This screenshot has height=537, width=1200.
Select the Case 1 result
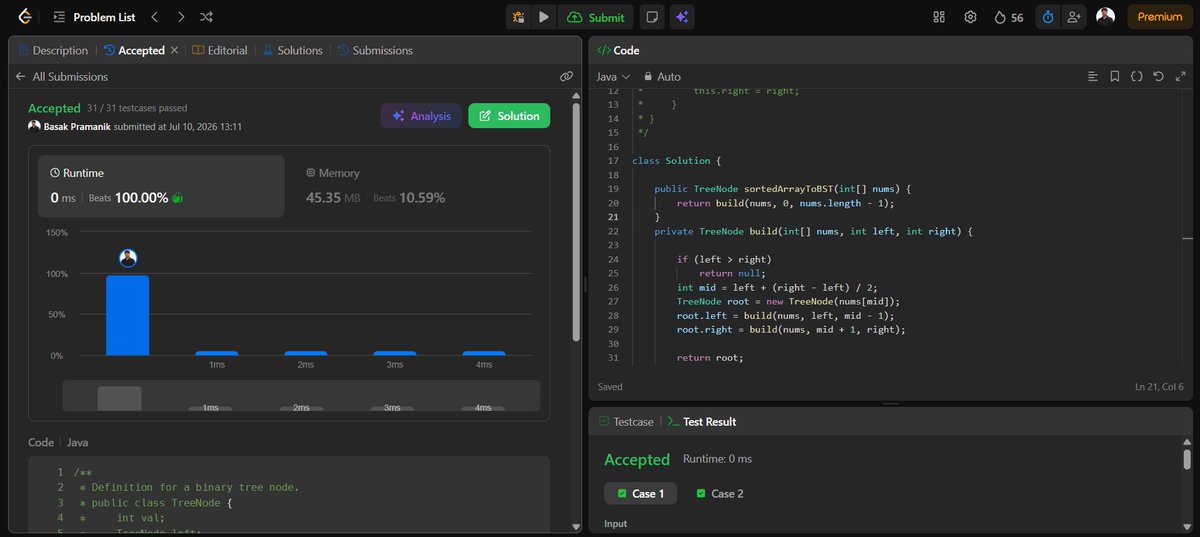point(640,493)
